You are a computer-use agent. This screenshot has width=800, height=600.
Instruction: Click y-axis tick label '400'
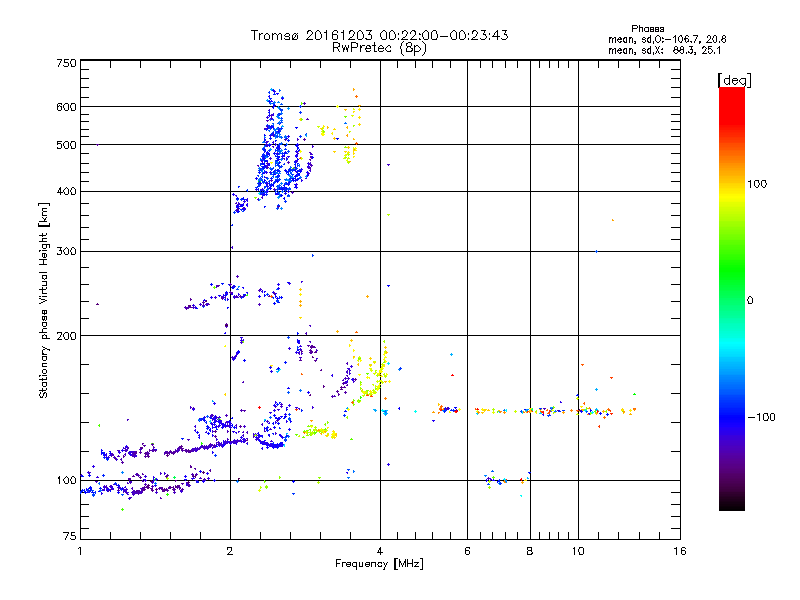coord(66,192)
